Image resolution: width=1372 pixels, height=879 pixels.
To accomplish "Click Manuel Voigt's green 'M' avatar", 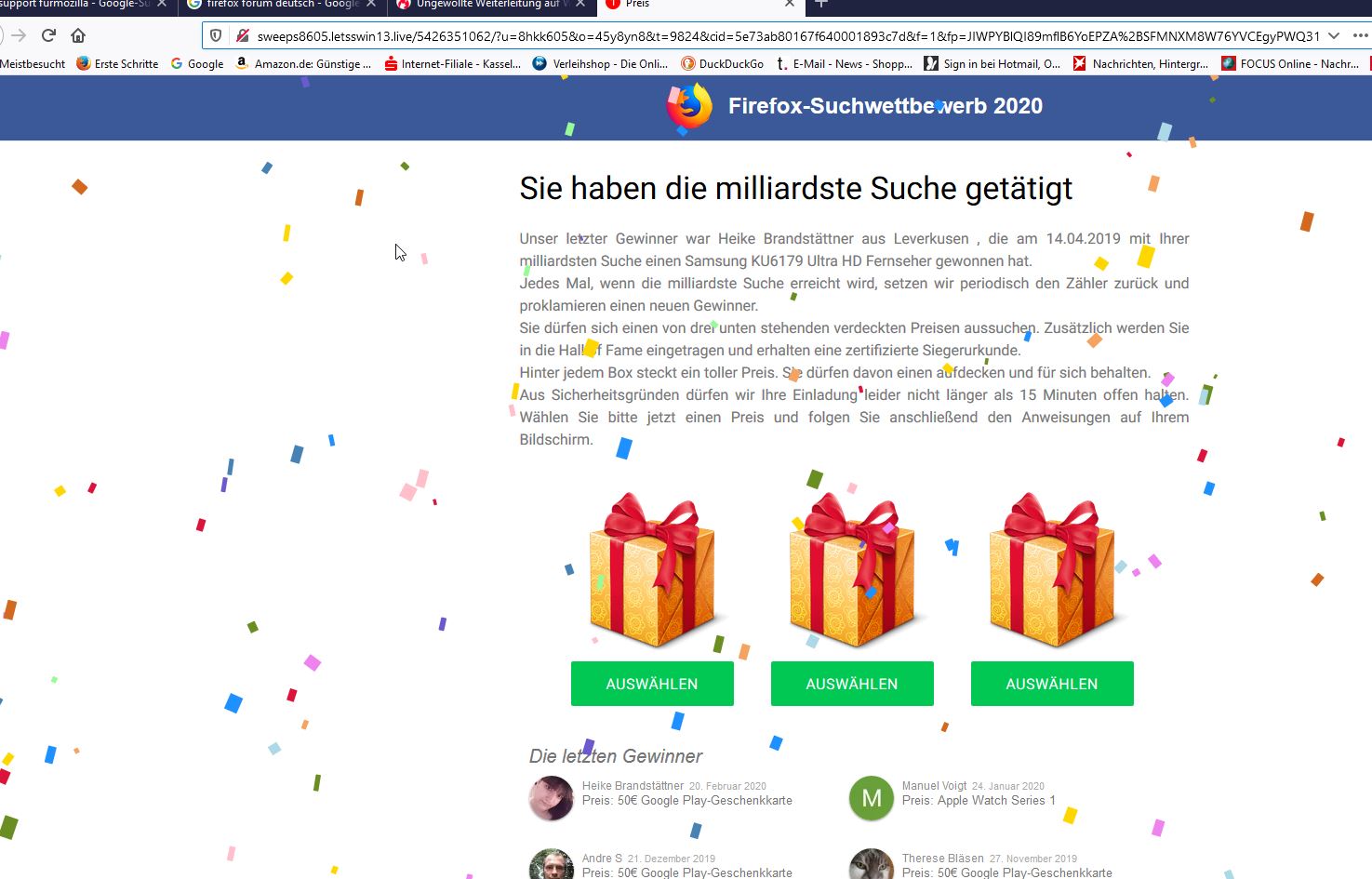I will point(872,798).
